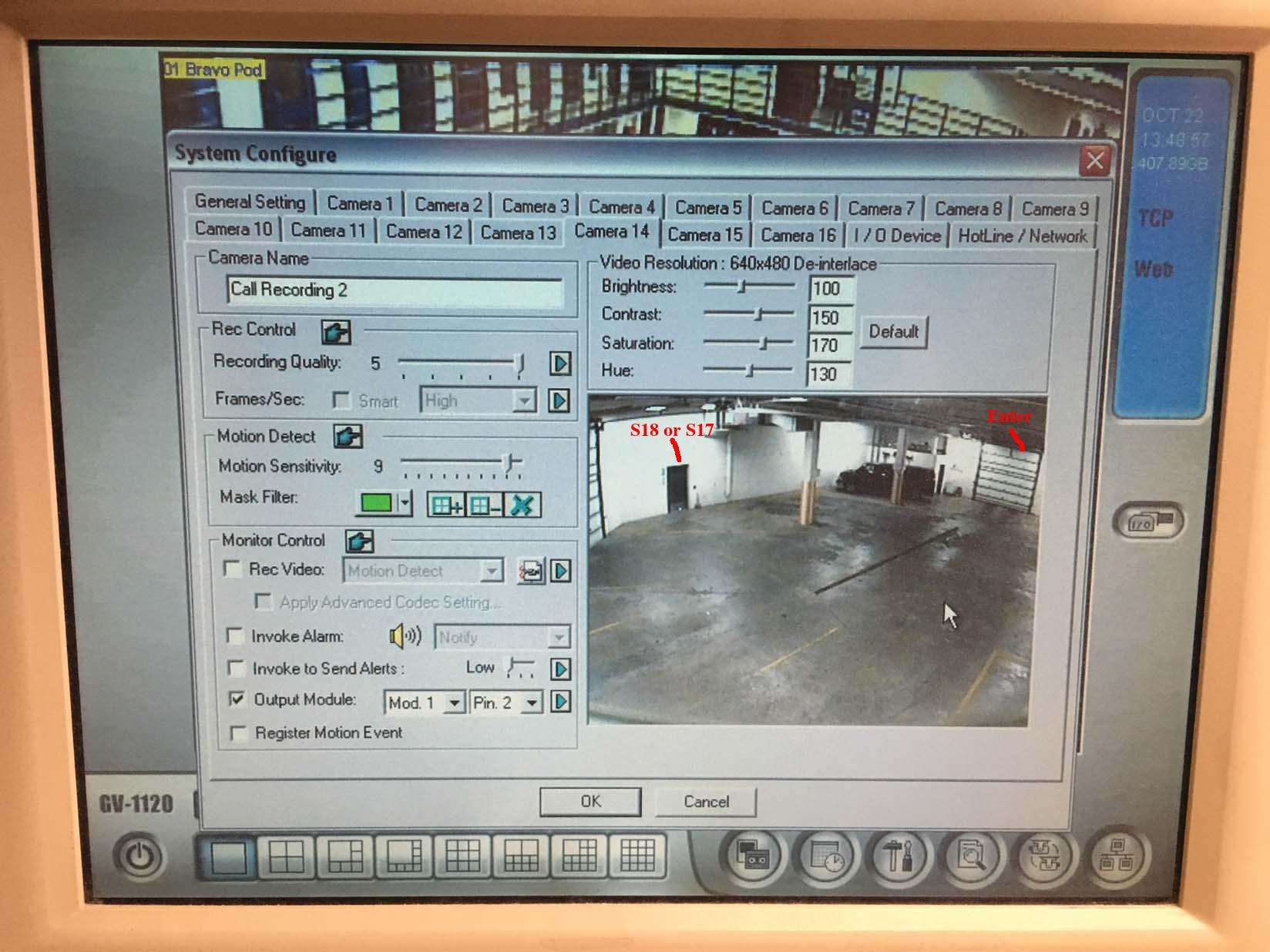Select nine-screen division layout
Screen dimensions: 1270x952
(462, 856)
